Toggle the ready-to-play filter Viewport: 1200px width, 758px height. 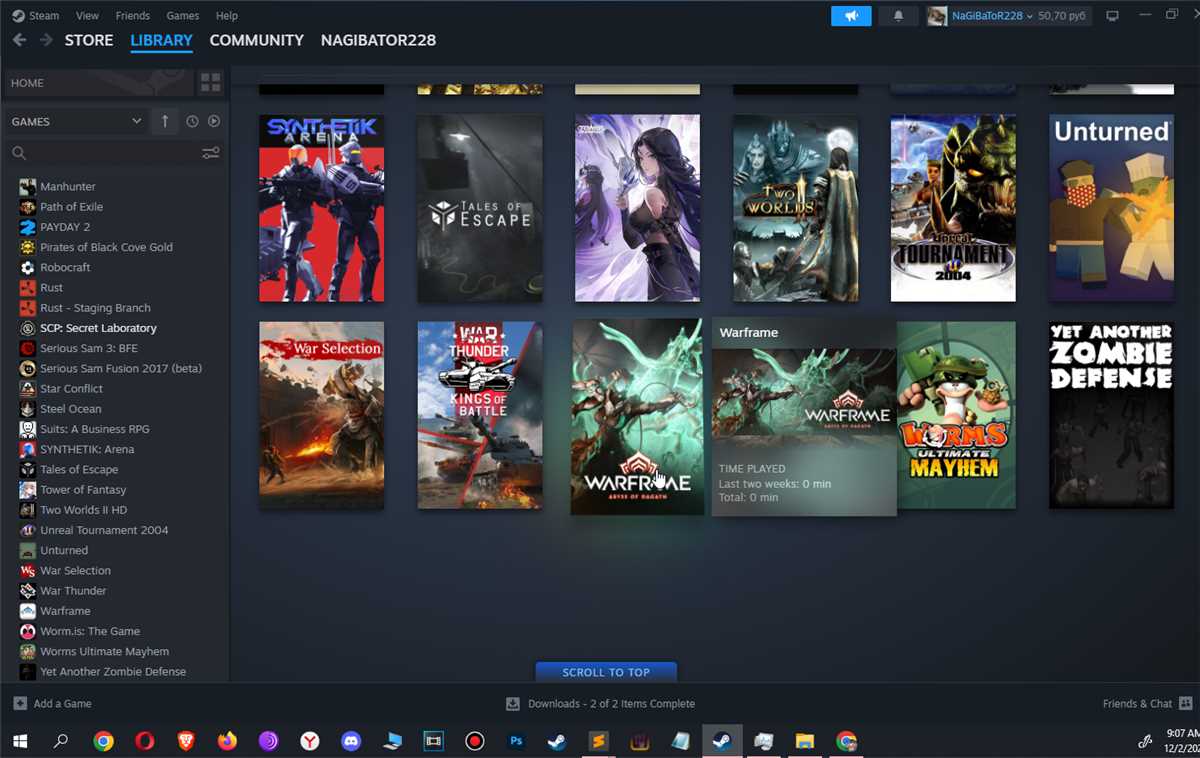[x=214, y=121]
